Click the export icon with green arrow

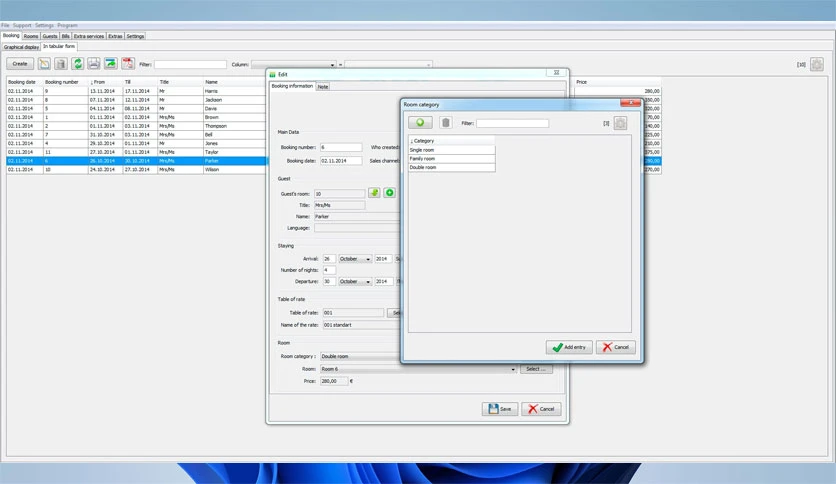coord(110,64)
